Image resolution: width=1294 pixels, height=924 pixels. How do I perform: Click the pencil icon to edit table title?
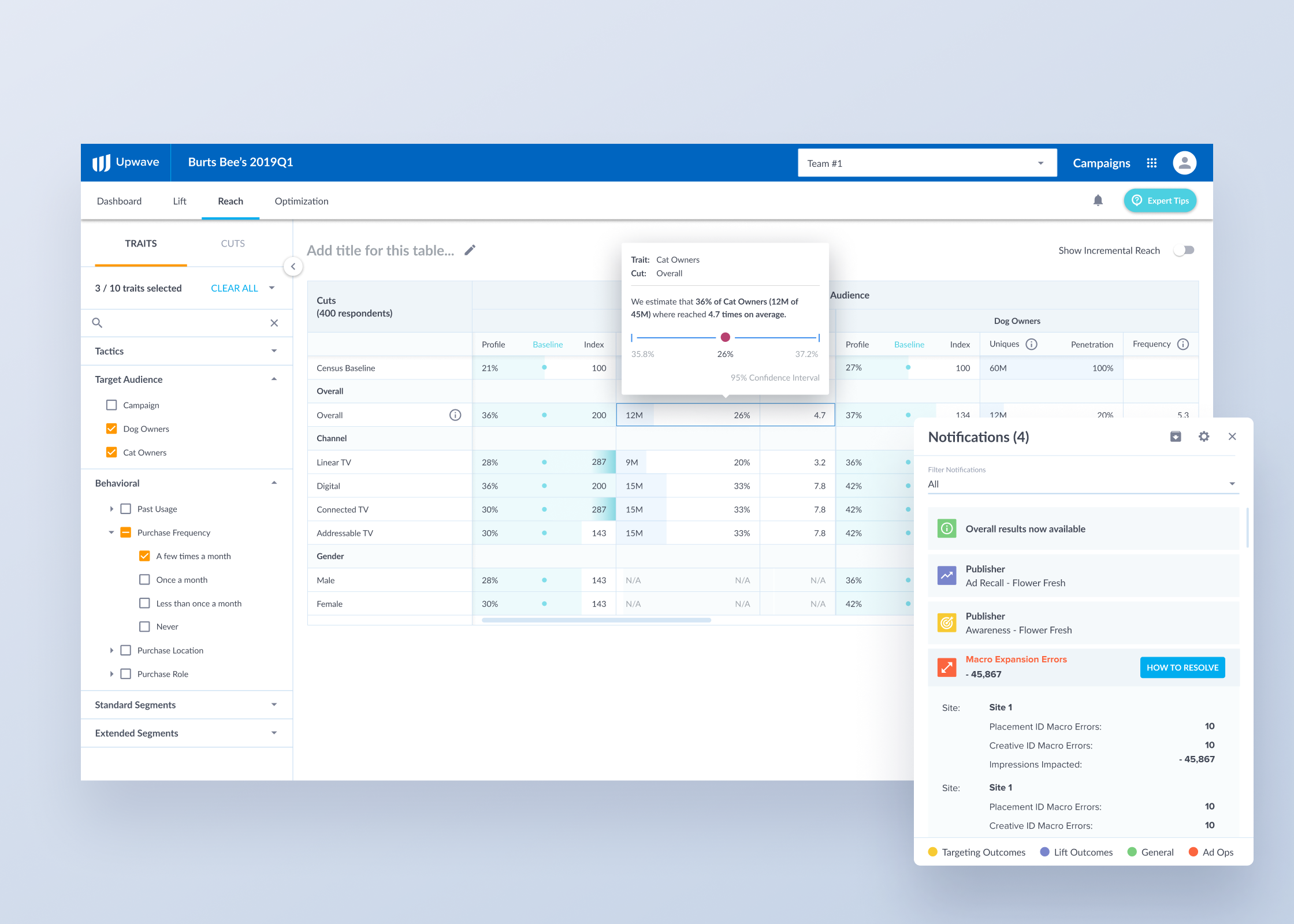470,250
